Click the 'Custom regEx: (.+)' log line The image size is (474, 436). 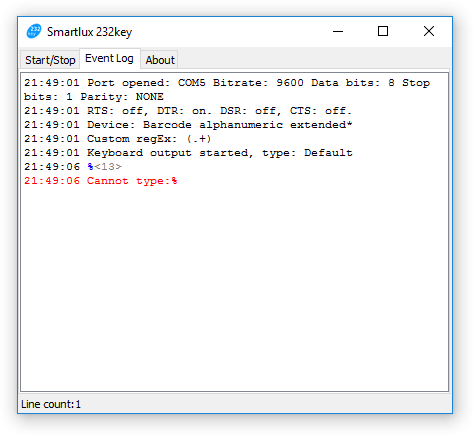click(x=118, y=139)
